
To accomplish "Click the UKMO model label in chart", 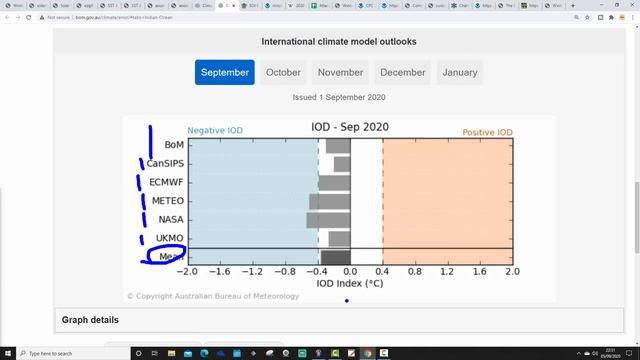I will [169, 238].
